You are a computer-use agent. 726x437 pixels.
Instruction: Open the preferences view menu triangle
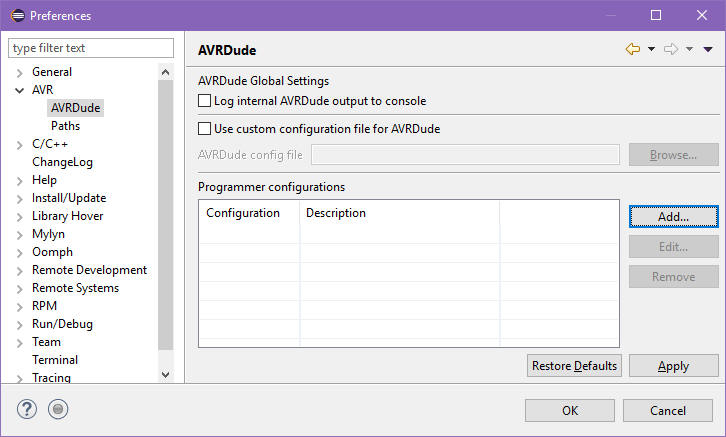point(708,49)
